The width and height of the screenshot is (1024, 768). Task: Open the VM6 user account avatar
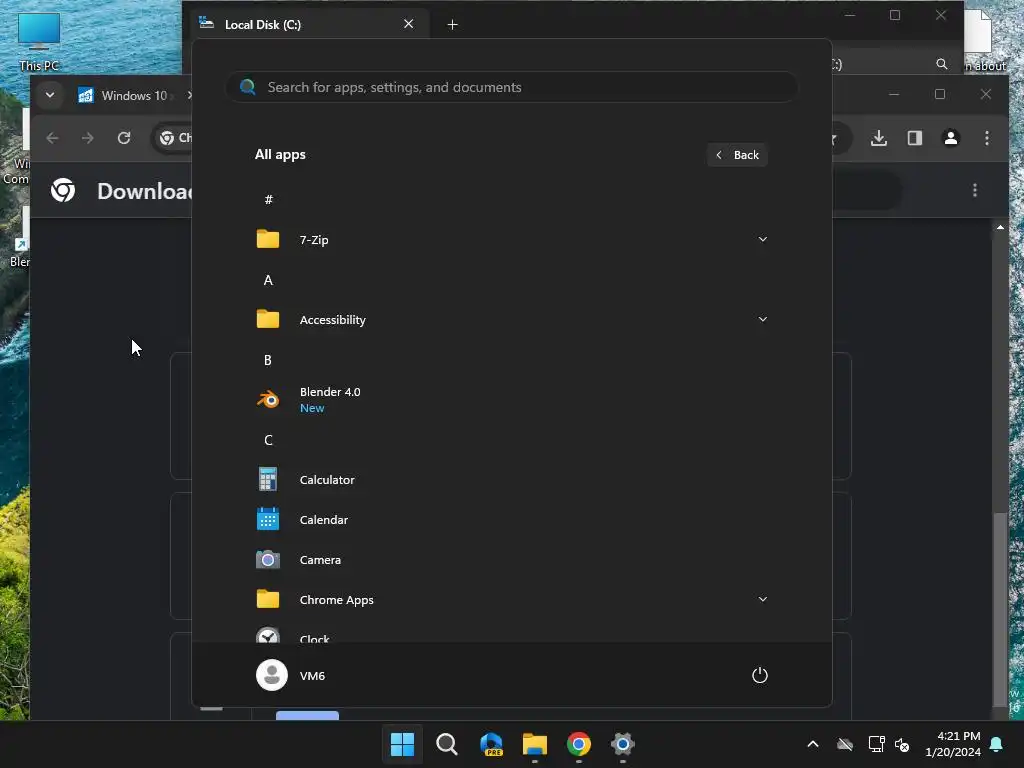[x=272, y=675]
